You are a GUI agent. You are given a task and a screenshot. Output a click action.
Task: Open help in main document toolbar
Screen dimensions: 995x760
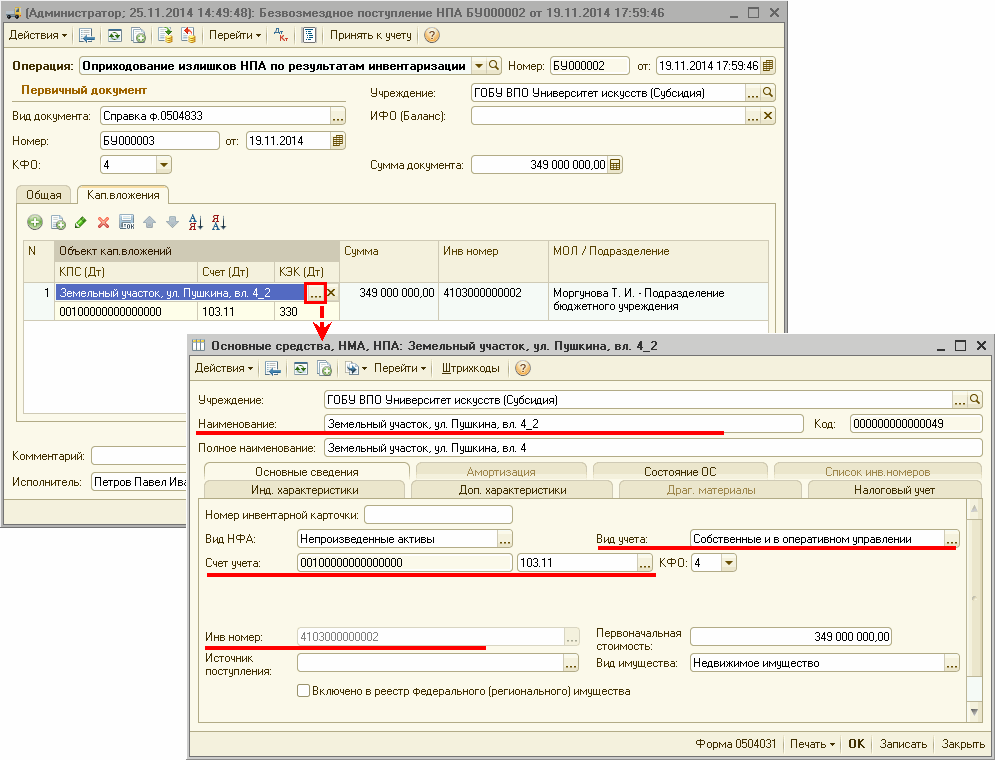click(432, 35)
